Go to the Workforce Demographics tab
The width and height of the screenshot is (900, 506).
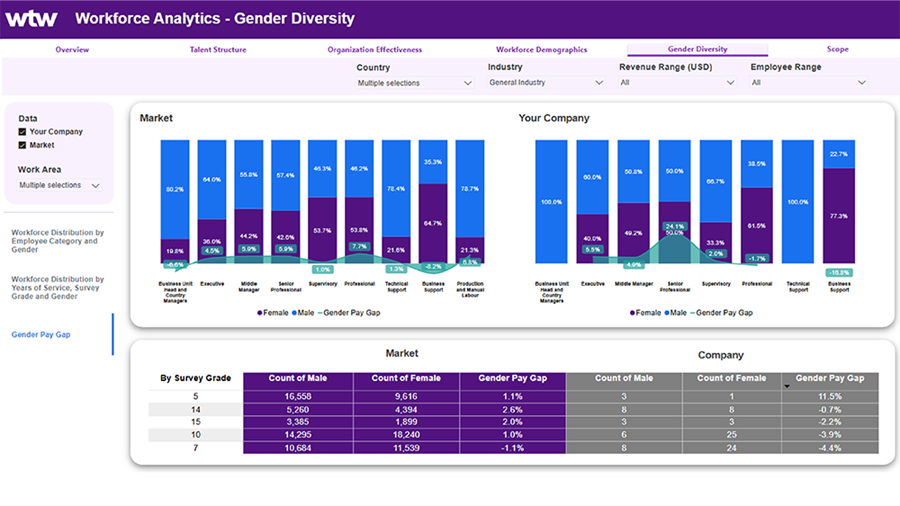coord(541,49)
